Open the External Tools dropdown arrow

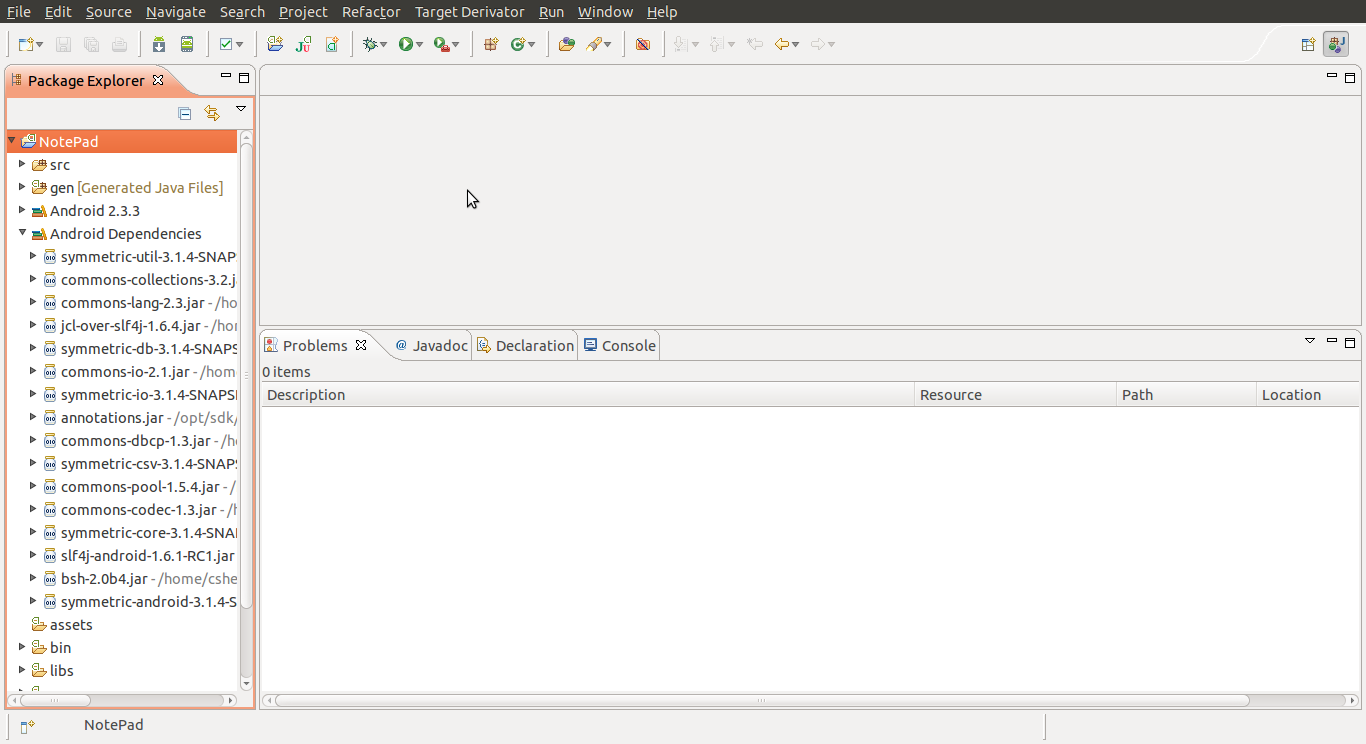[x=456, y=45]
